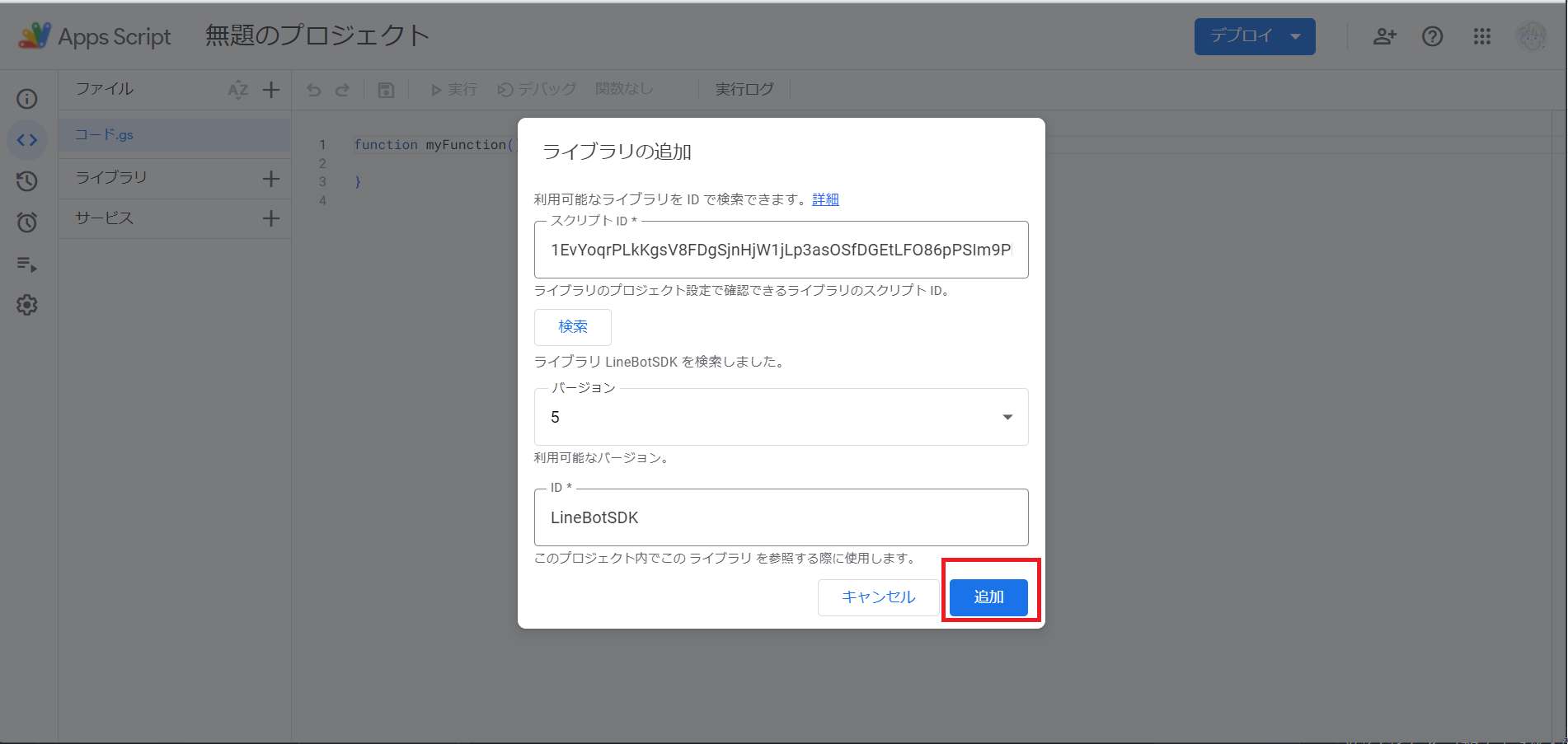The height and width of the screenshot is (744, 1568).
Task: Open the バージョン version dropdown
Action: coord(1007,417)
